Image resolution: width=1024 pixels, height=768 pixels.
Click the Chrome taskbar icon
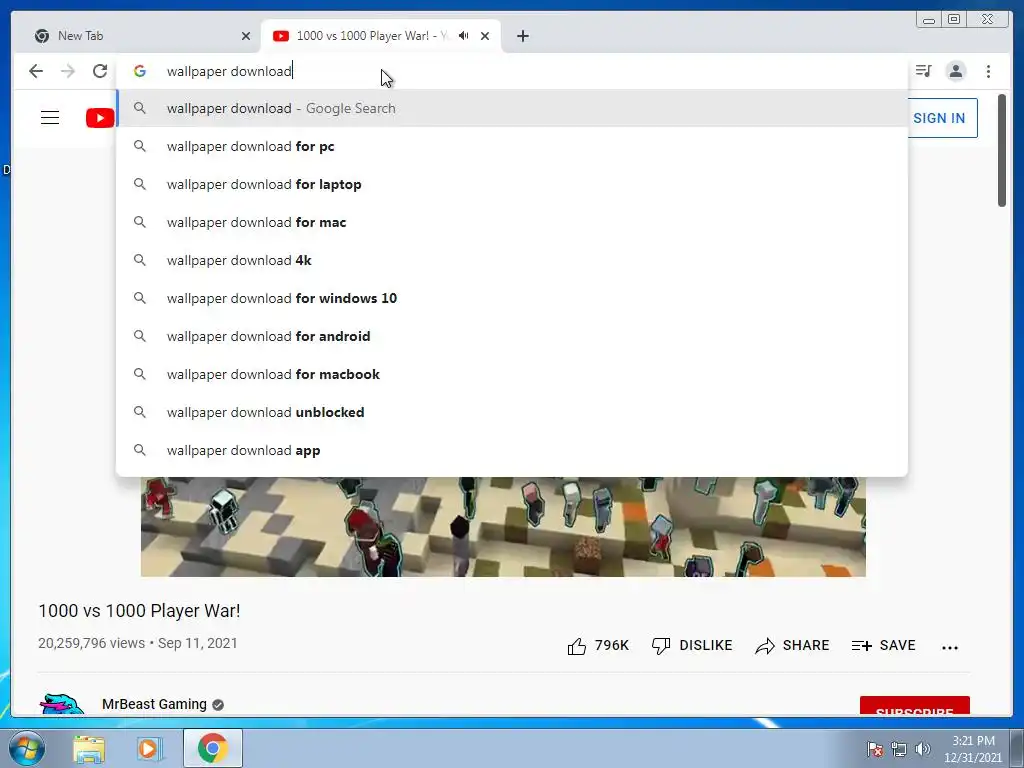212,748
